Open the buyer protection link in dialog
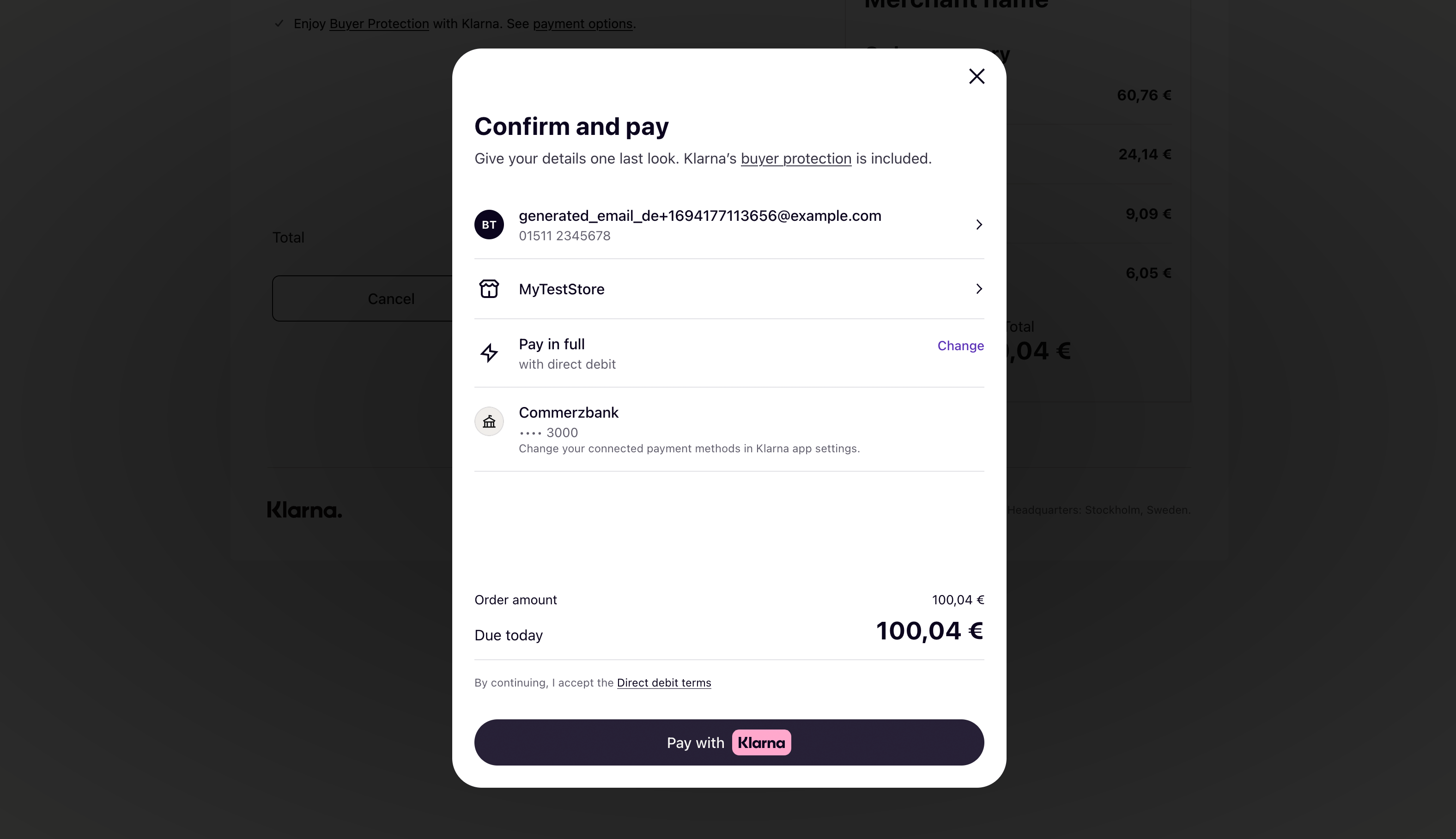The width and height of the screenshot is (1456, 839). click(x=796, y=158)
